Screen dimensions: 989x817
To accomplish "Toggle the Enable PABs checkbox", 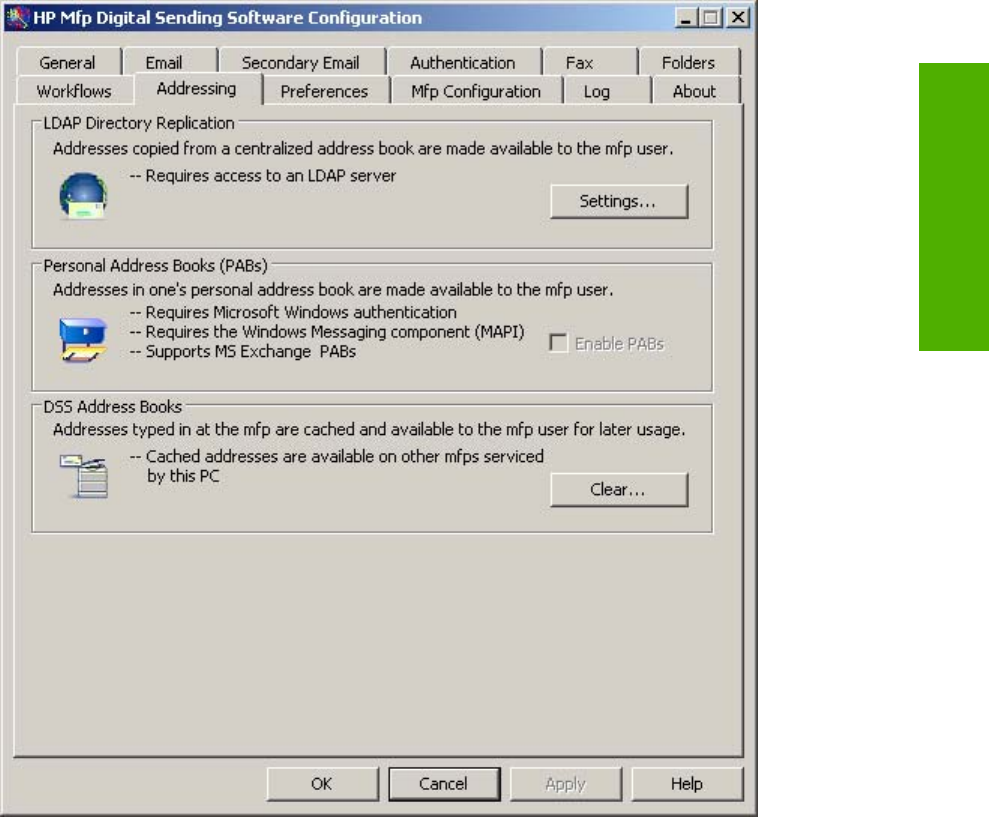I will pyautogui.click(x=558, y=343).
